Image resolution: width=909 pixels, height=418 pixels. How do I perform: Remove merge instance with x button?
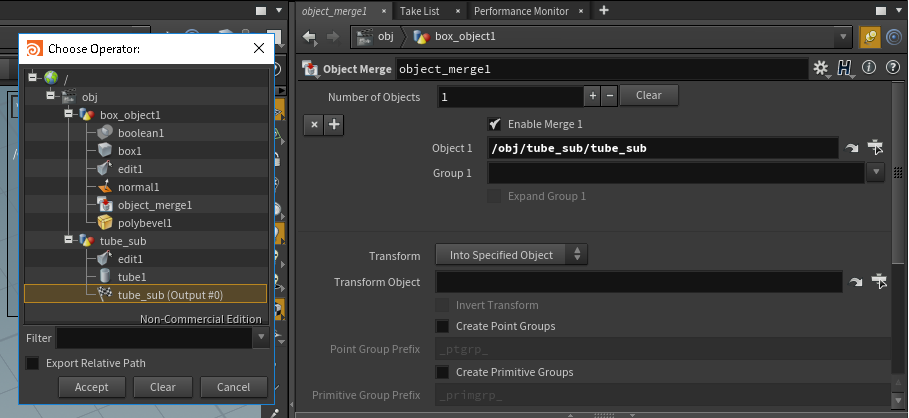click(314, 125)
